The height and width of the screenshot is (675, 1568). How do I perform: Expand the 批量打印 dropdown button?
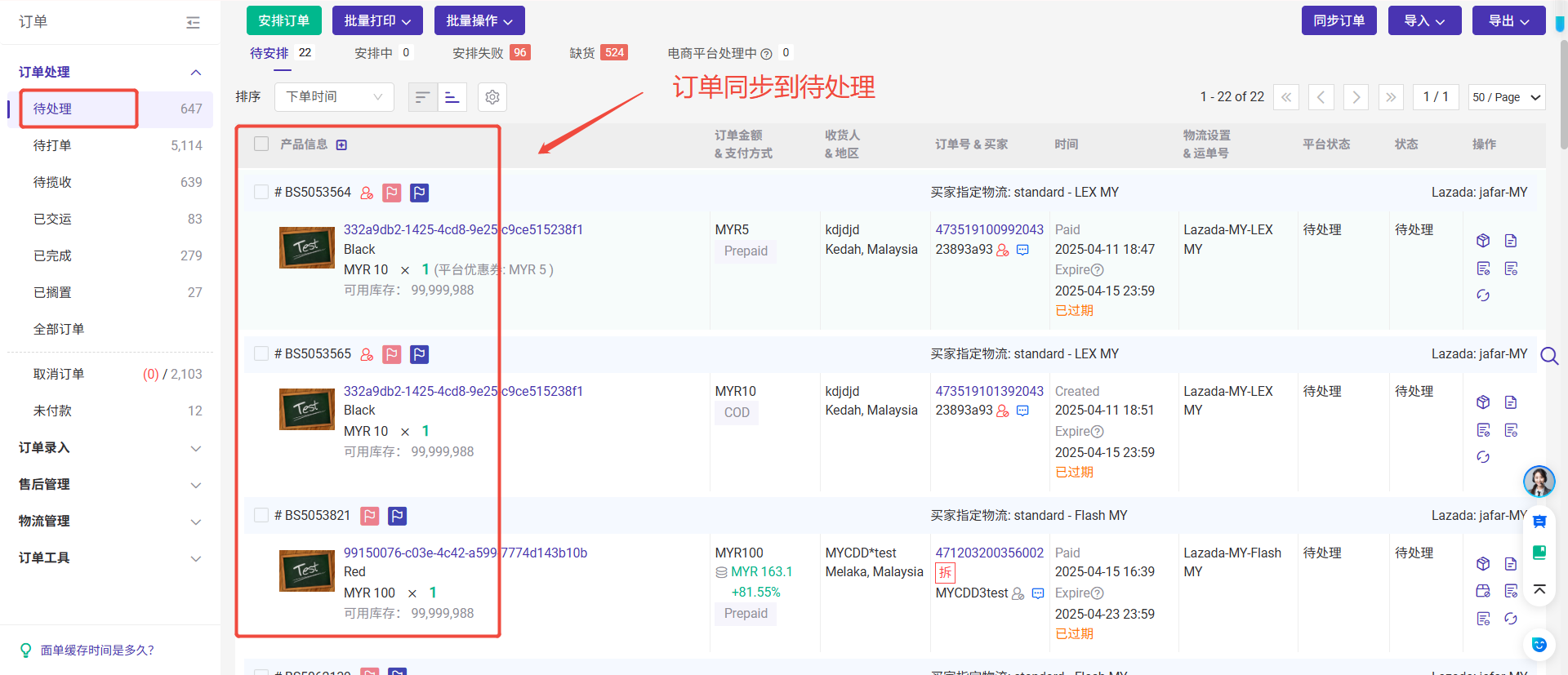[377, 20]
